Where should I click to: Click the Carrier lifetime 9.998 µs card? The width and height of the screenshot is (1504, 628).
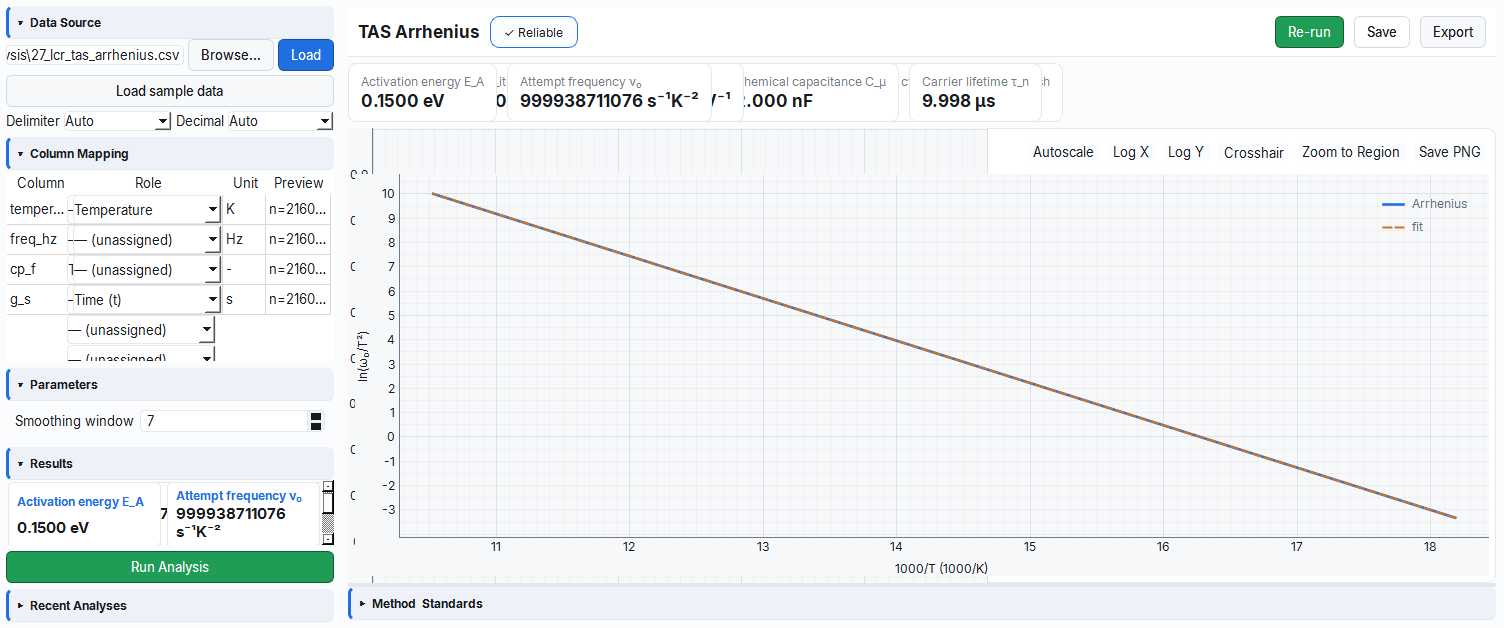(x=976, y=93)
